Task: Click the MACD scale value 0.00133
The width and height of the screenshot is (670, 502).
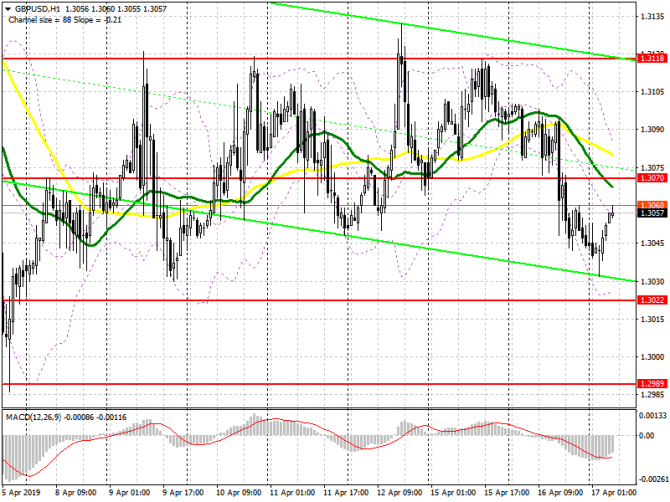Action: [652, 415]
